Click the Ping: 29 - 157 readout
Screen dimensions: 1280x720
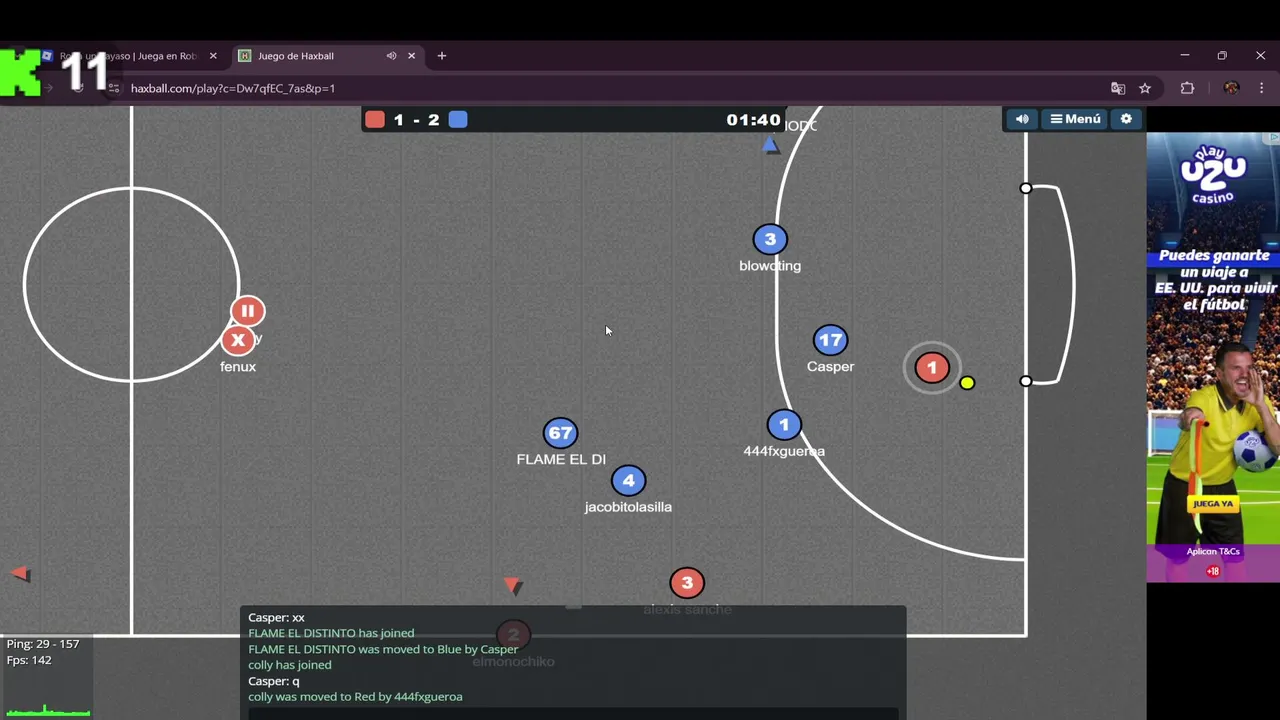(43, 644)
